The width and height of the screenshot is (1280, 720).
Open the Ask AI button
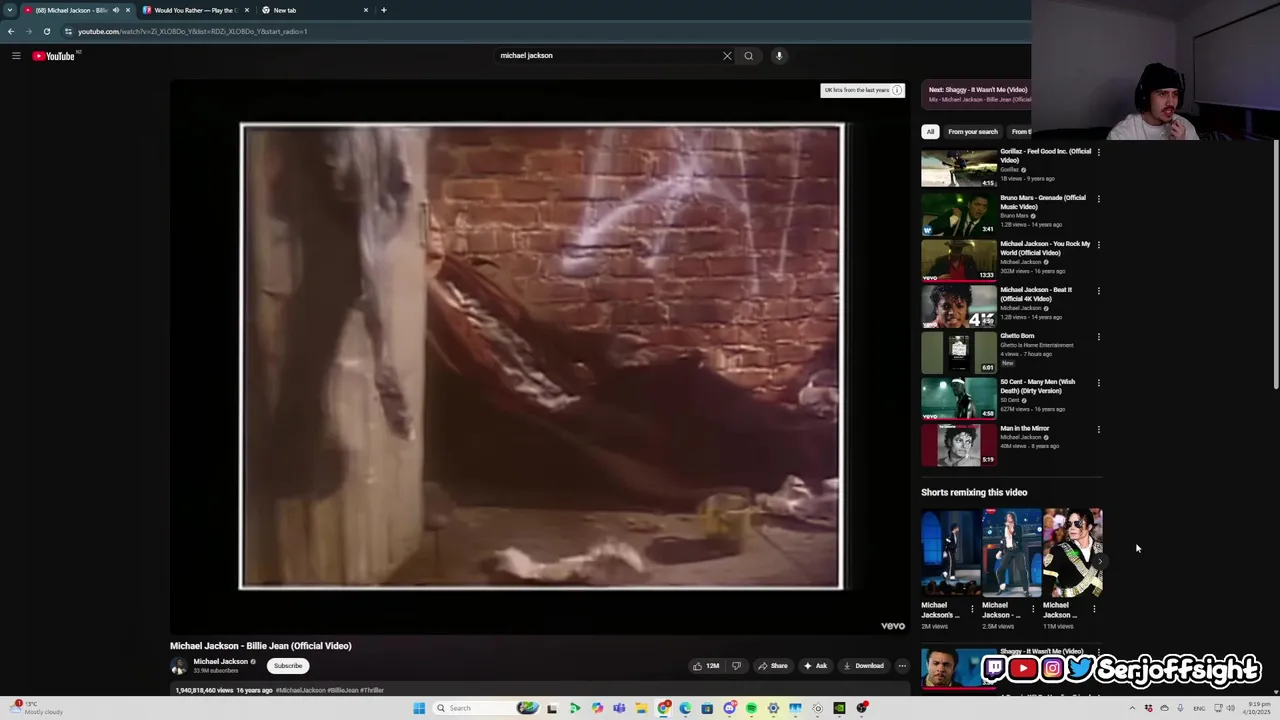(x=815, y=666)
